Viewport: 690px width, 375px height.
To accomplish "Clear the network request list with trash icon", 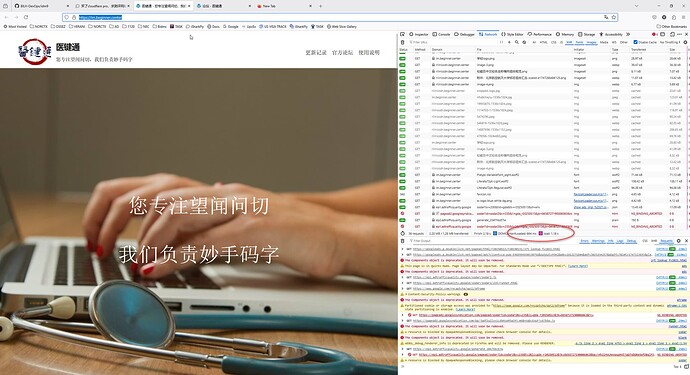I will (402, 42).
